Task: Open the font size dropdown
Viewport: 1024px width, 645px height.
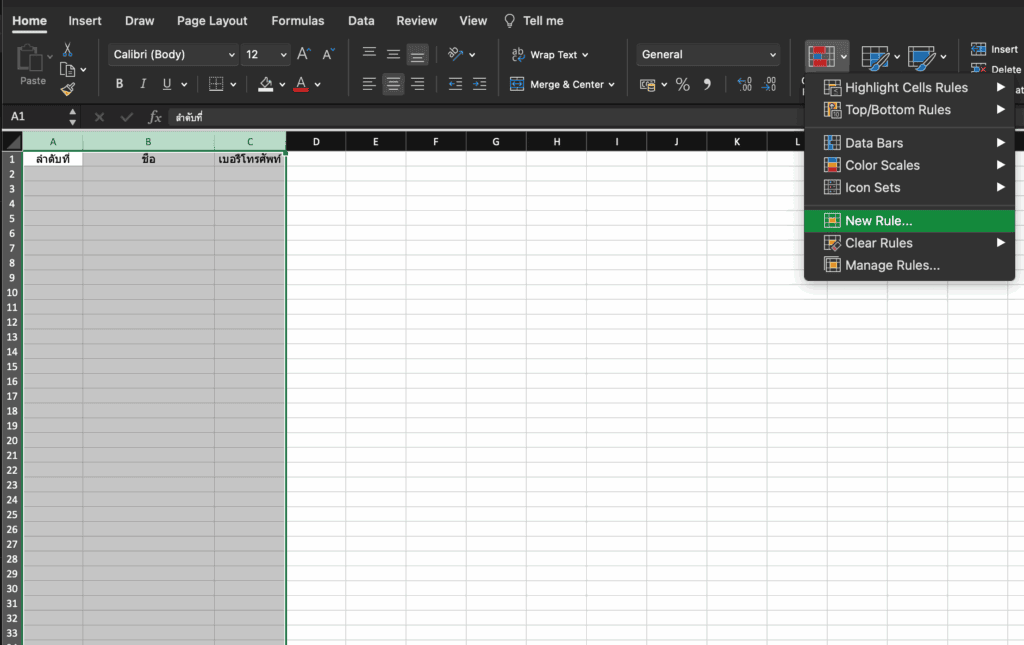Action: pos(284,54)
